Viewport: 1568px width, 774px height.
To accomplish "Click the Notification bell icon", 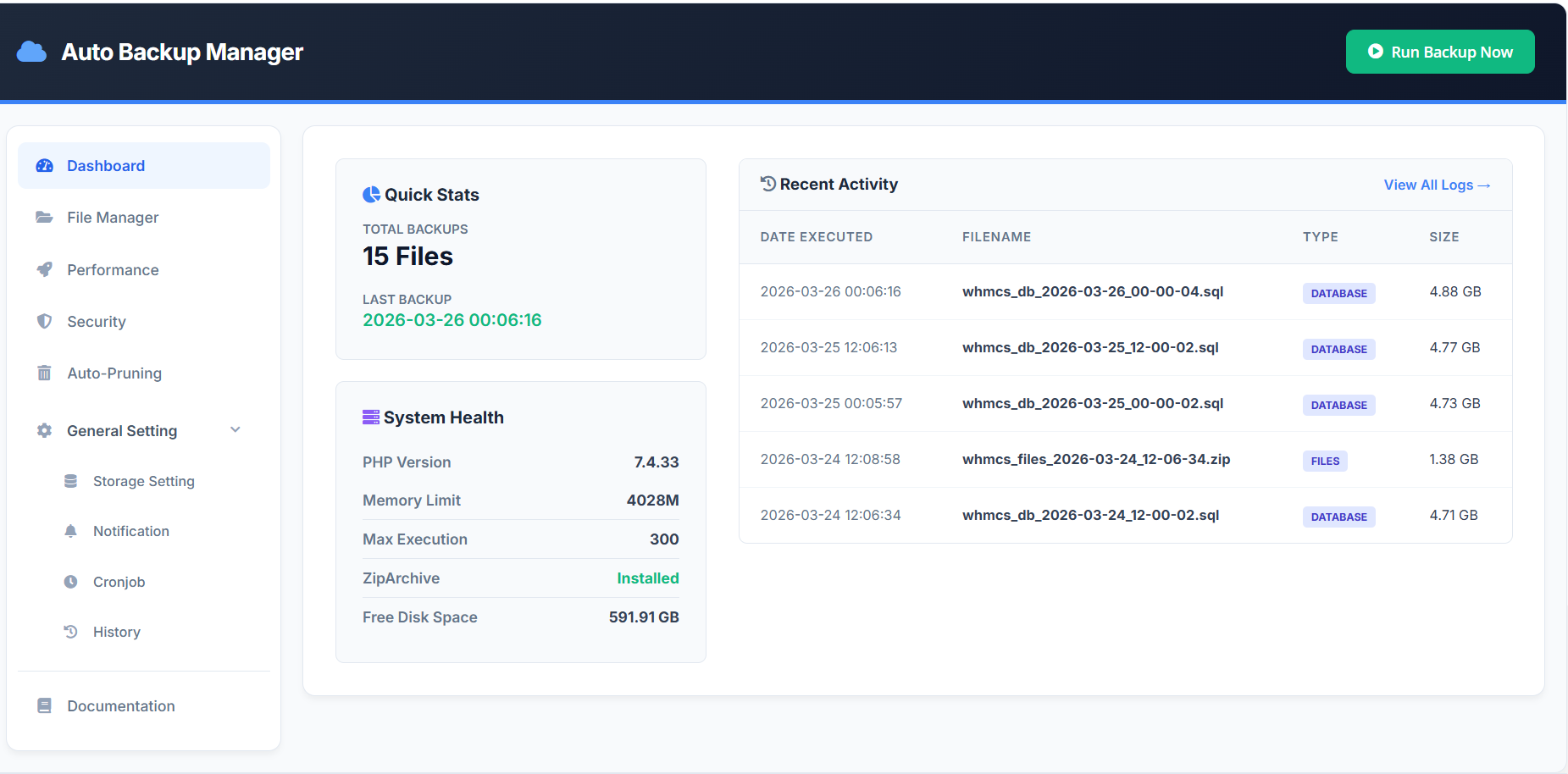I will [71, 531].
